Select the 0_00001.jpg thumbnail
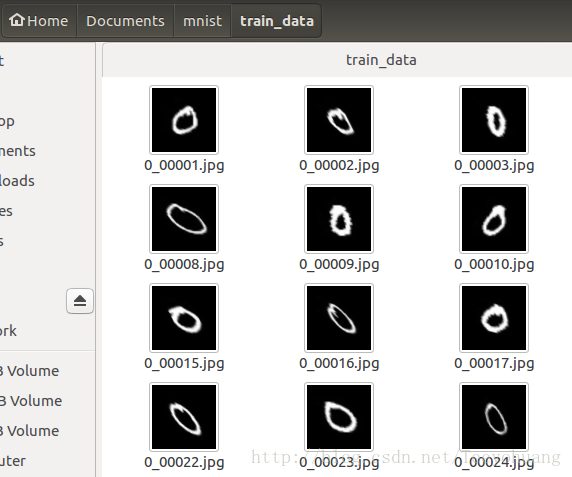The width and height of the screenshot is (572, 477). (x=184, y=120)
